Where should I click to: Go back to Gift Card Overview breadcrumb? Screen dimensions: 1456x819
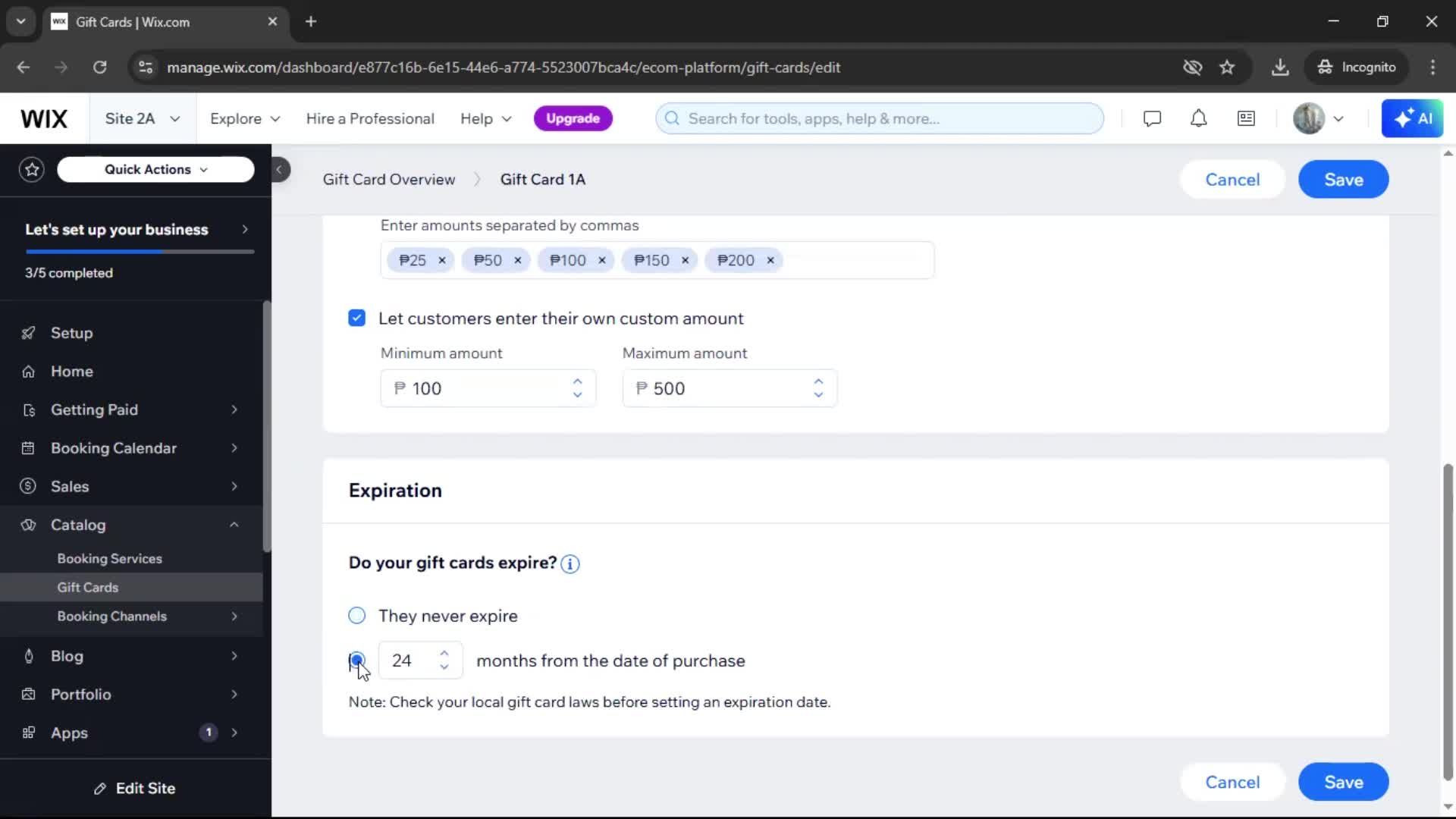[x=389, y=180]
